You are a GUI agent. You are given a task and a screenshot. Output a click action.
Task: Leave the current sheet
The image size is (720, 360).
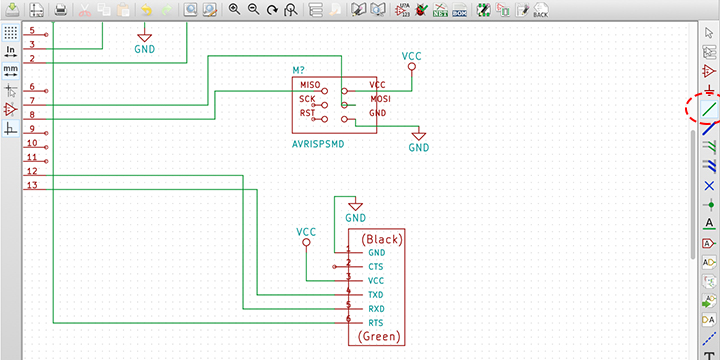coord(334,9)
